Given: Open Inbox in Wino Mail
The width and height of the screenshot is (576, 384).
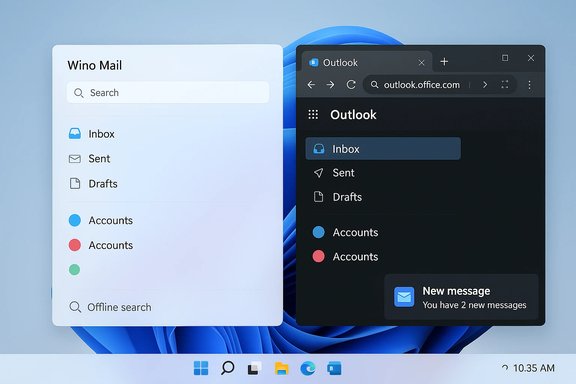Looking at the screenshot, I should 92,134.
